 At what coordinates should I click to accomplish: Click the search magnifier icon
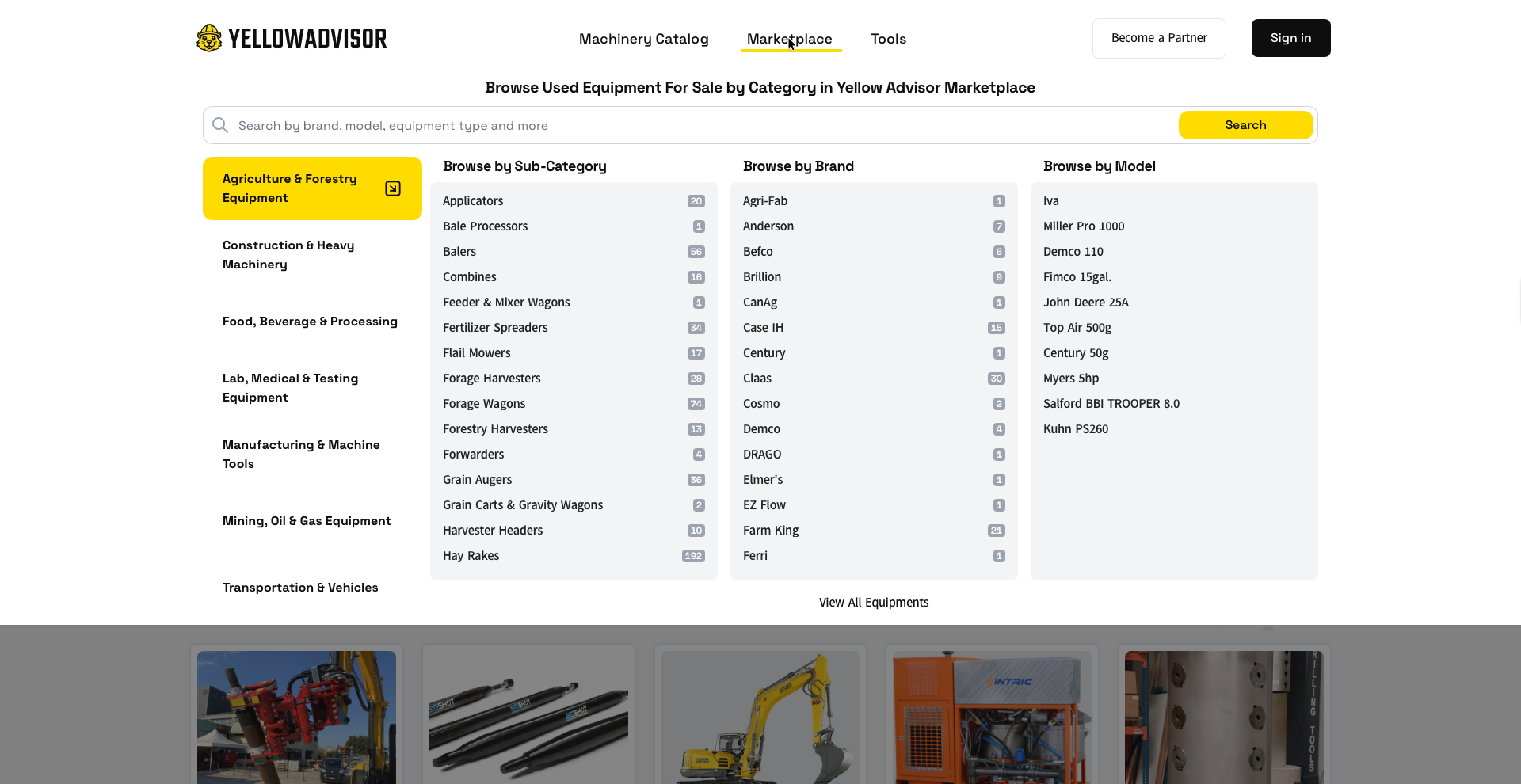220,125
